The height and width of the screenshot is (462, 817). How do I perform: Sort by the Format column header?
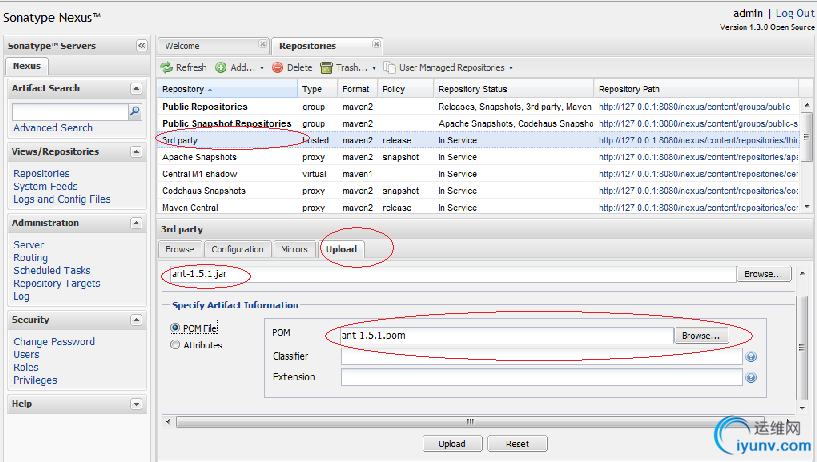(357, 89)
